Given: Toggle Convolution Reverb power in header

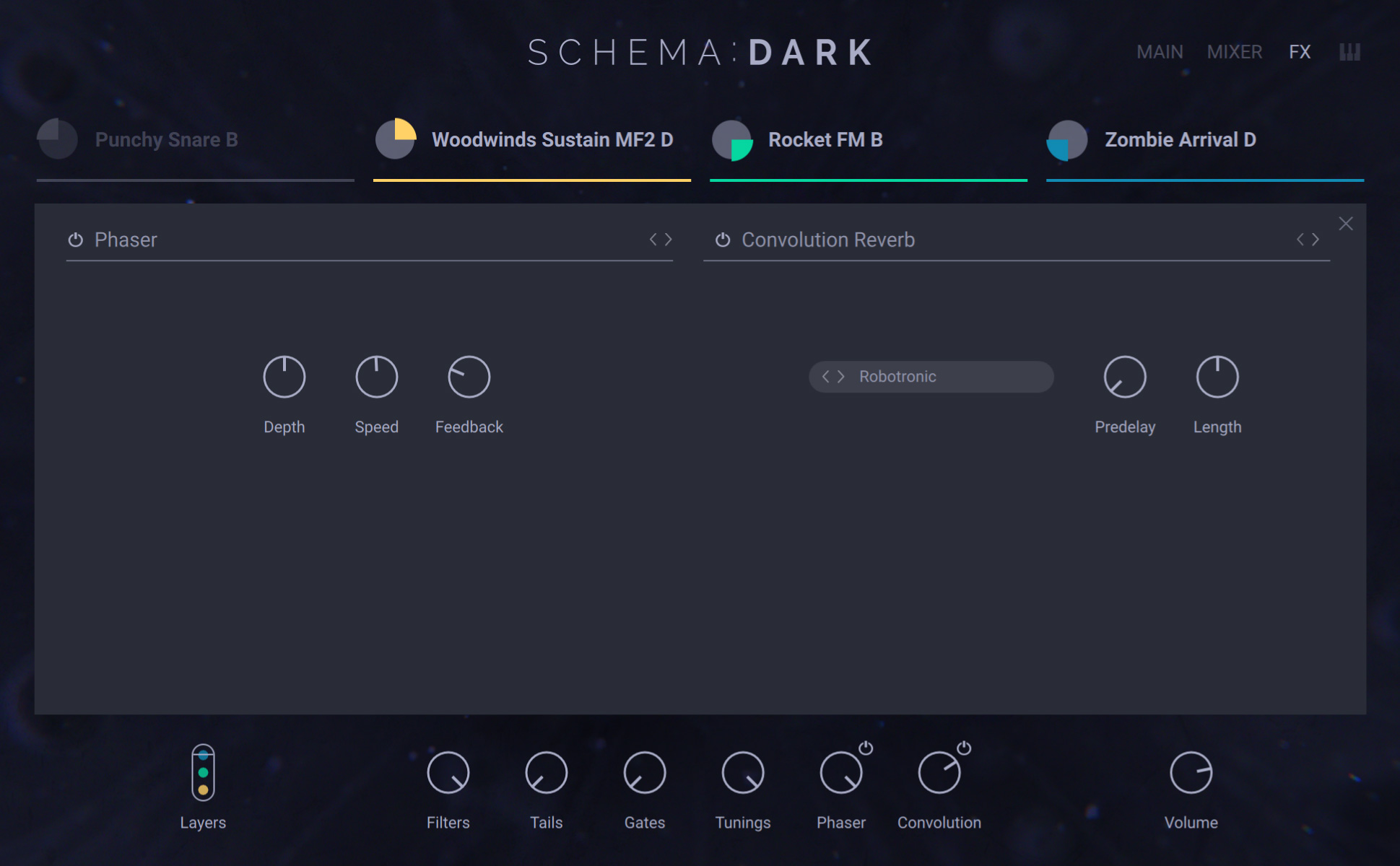Looking at the screenshot, I should (723, 240).
